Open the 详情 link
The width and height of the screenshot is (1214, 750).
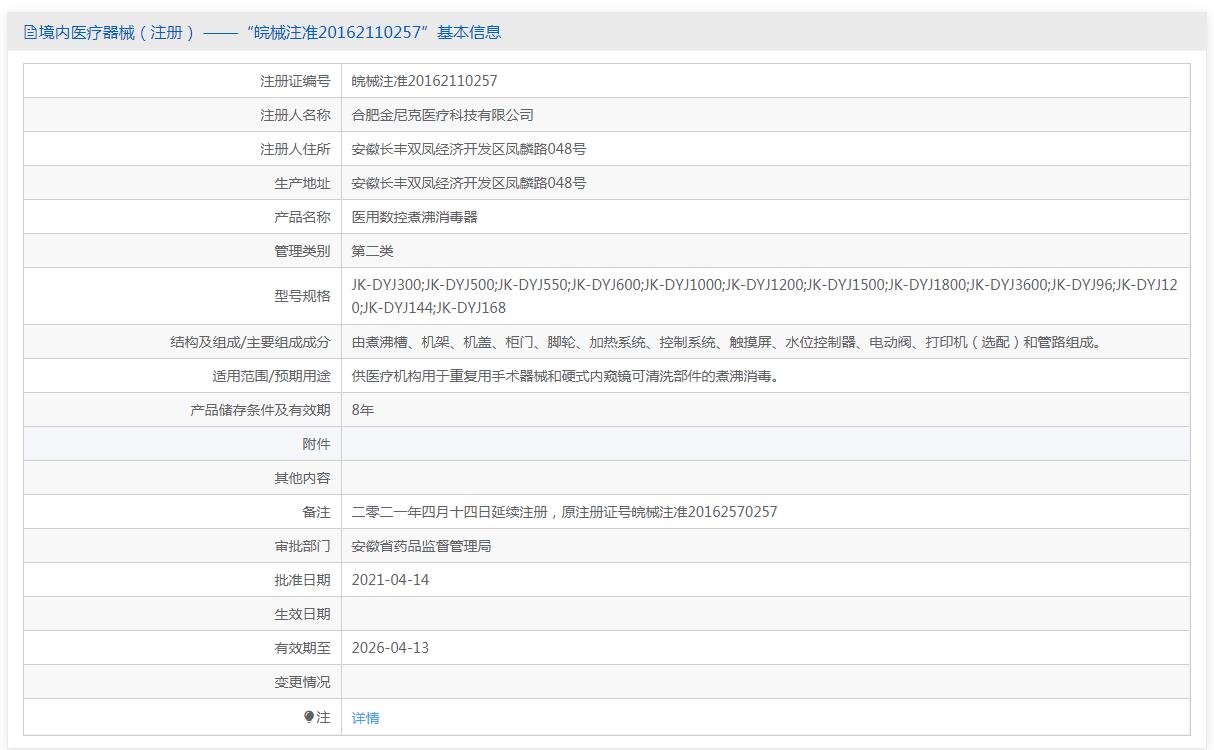click(365, 718)
